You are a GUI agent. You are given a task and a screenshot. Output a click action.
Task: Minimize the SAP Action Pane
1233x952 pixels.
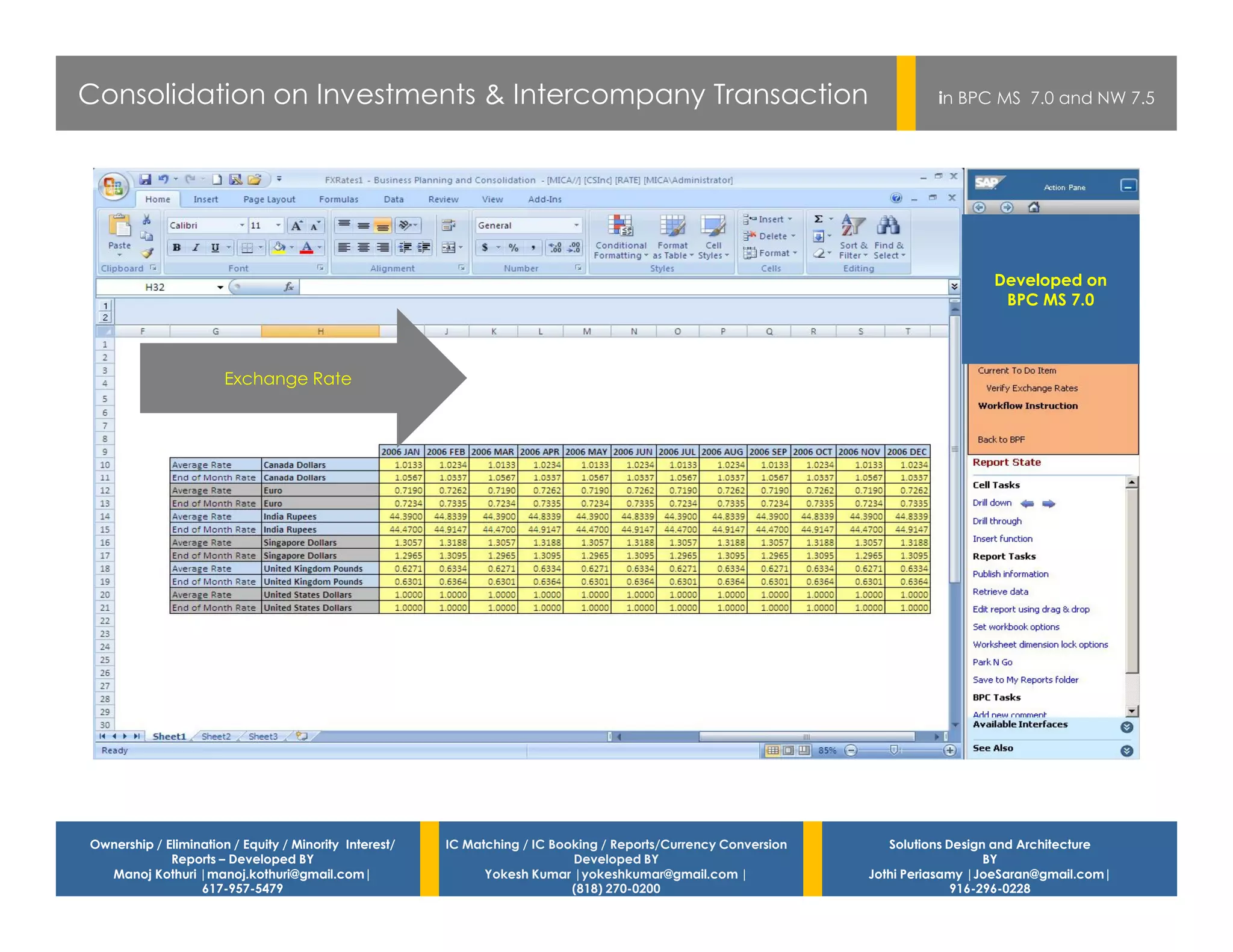1128,186
